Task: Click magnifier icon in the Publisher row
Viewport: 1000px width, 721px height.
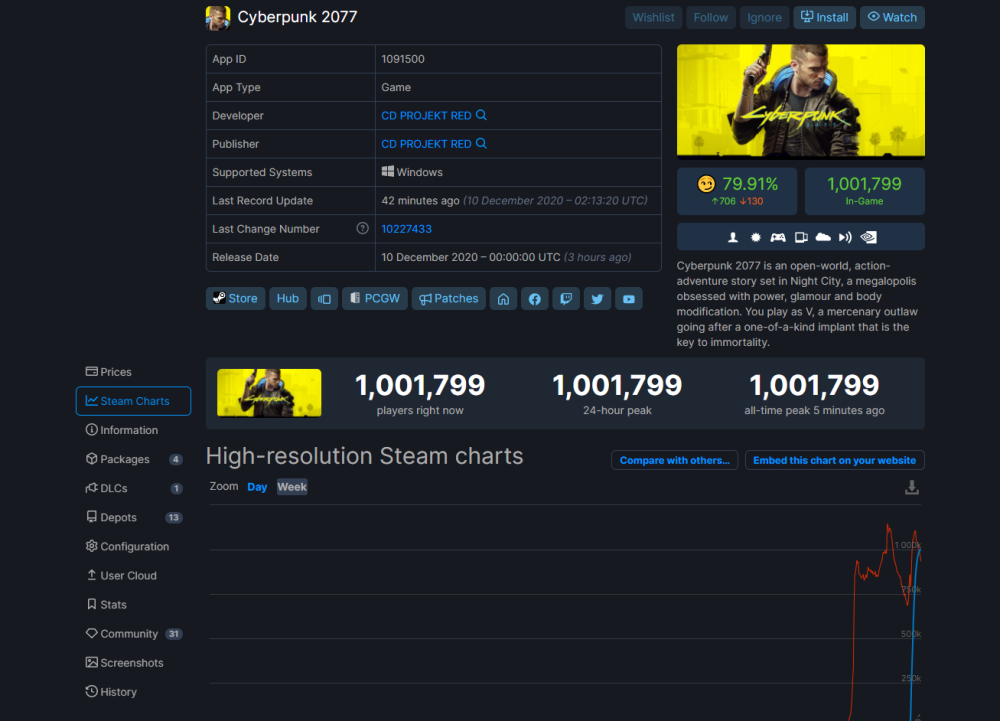Action: click(x=482, y=143)
